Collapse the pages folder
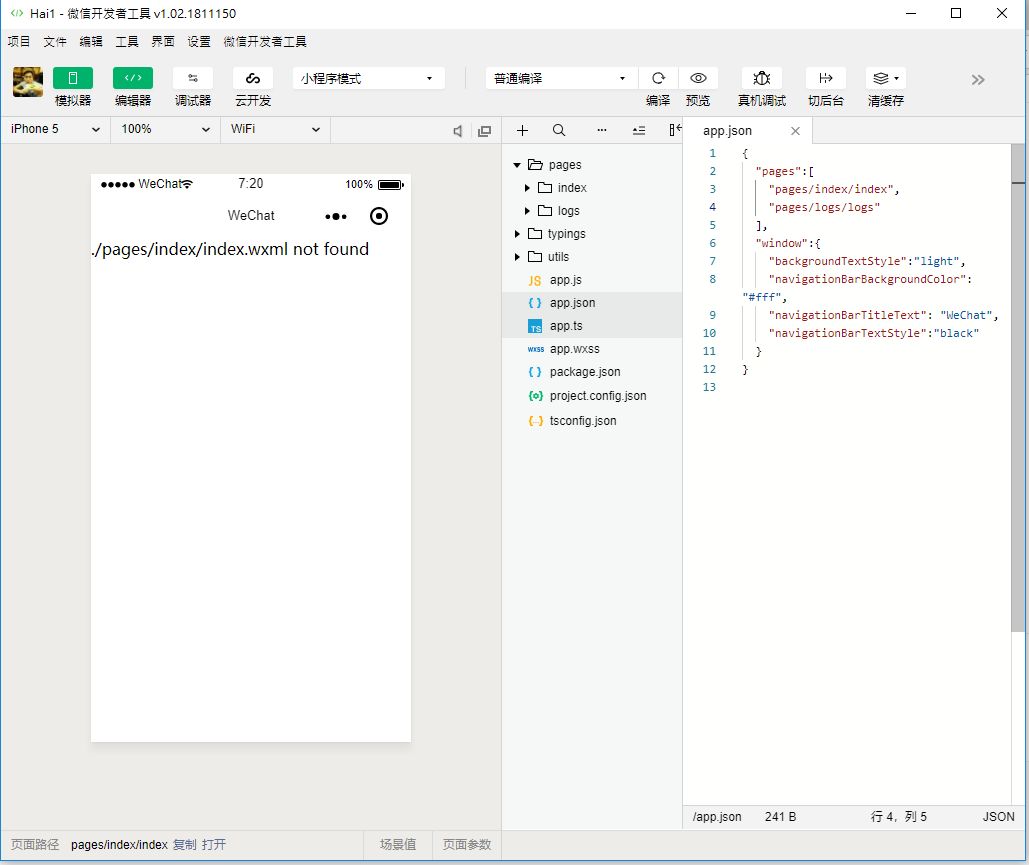Viewport: 1029px width, 865px height. (x=517, y=165)
